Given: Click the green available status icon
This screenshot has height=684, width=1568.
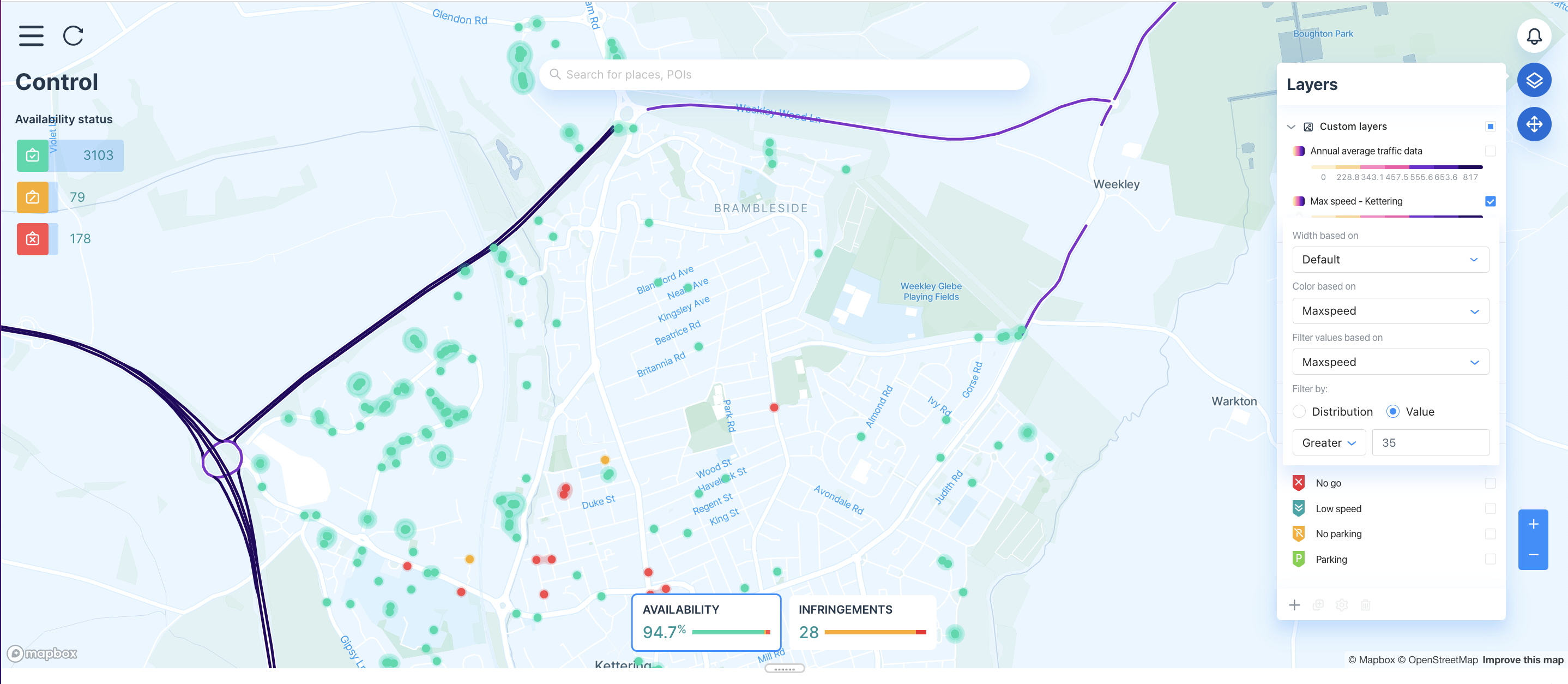Looking at the screenshot, I should 33,155.
